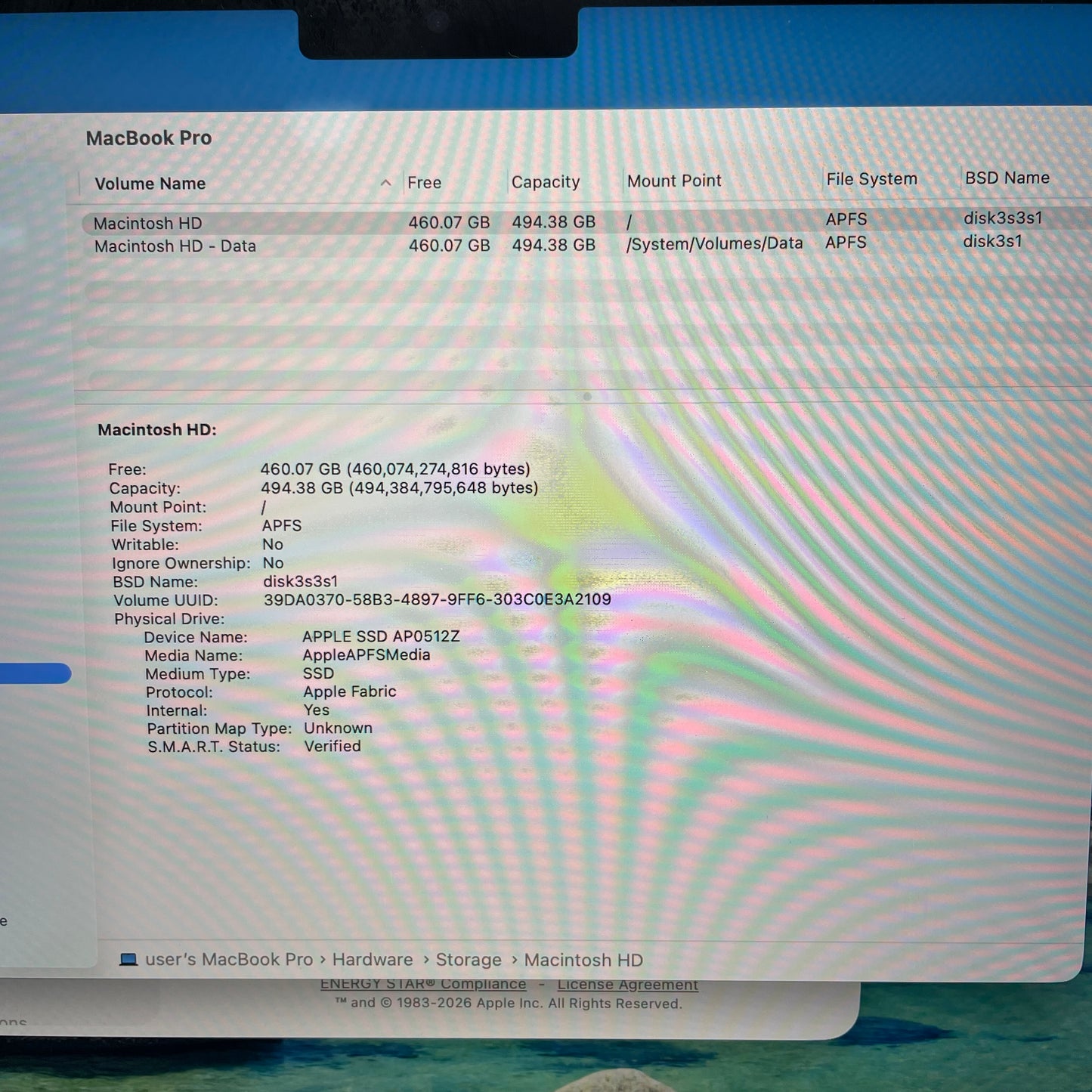
Task: Click the Mount Point column header
Action: [674, 181]
